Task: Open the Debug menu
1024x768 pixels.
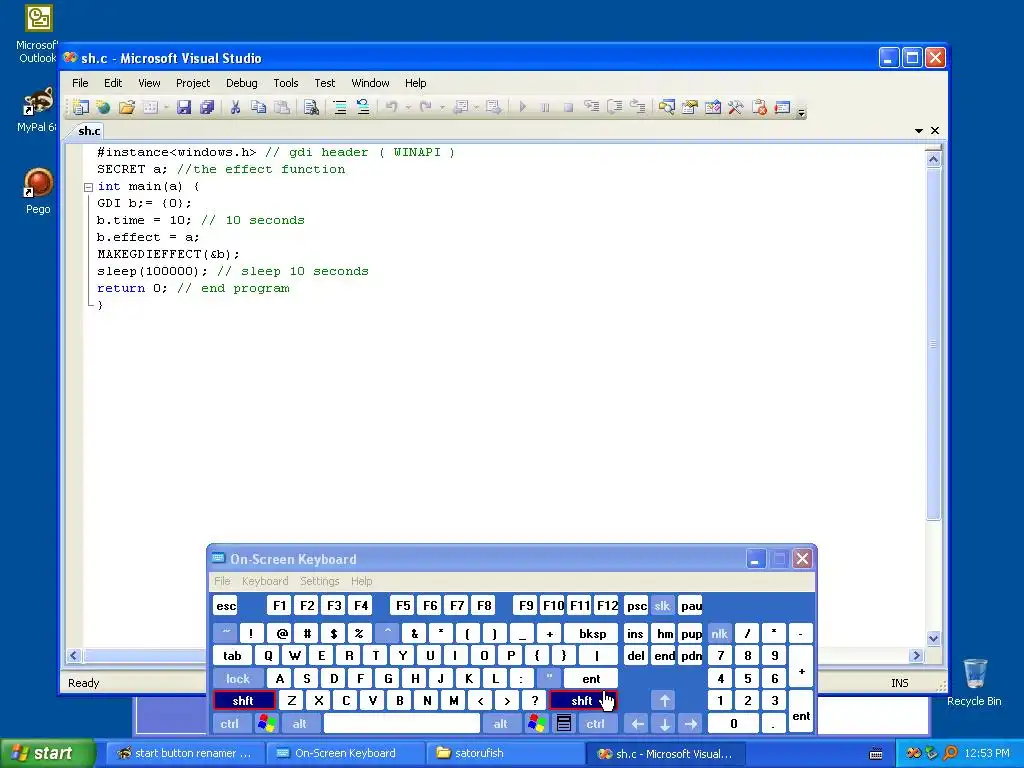Action: click(242, 83)
